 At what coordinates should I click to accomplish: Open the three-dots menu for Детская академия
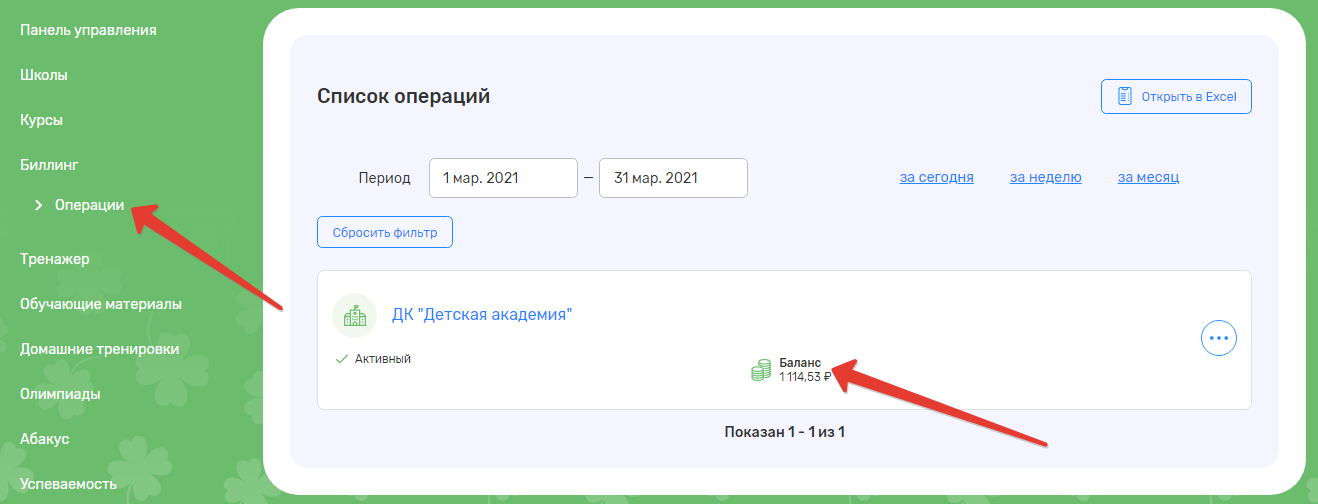tap(1218, 338)
